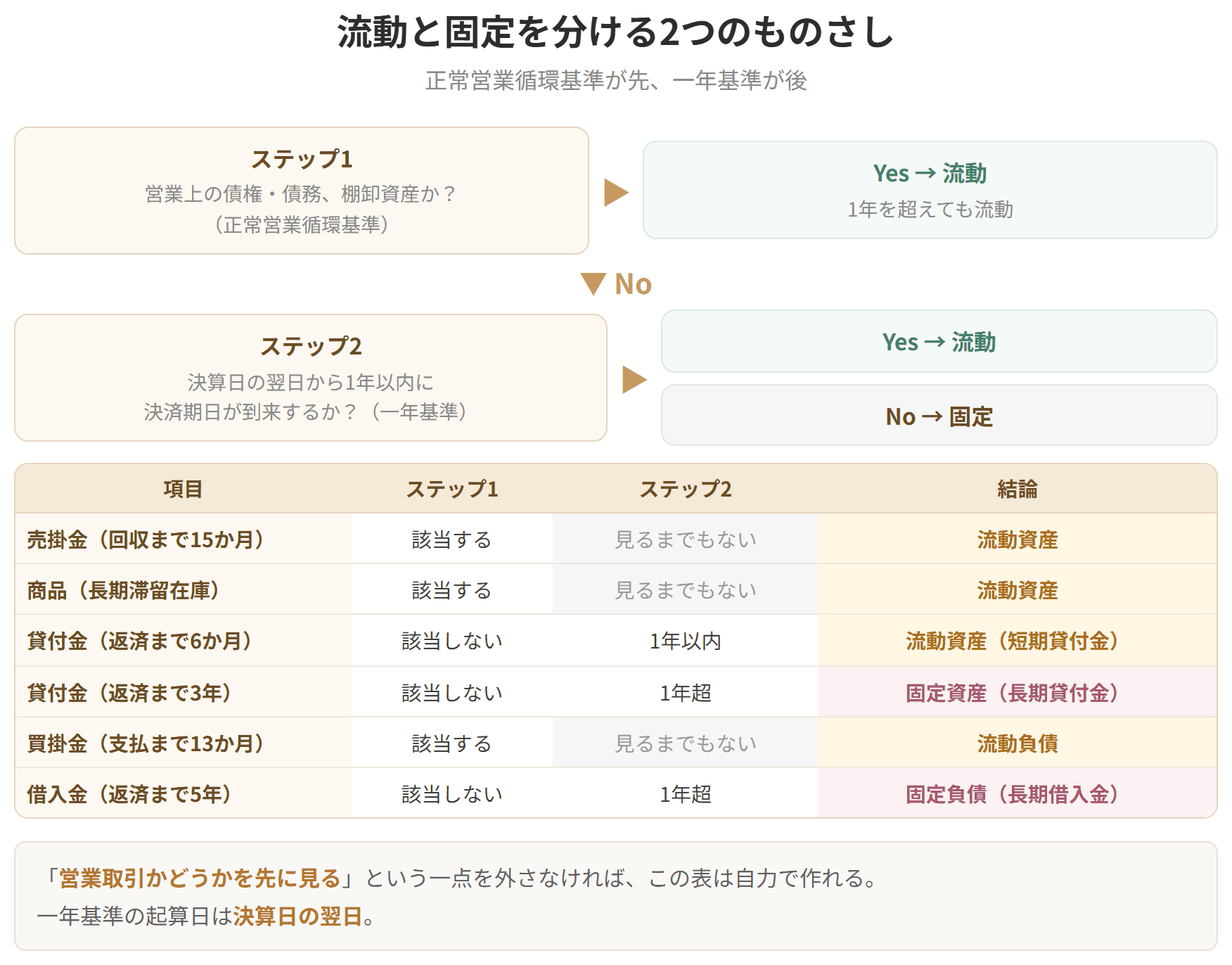
Task: Click the text 営業上の債権・債務、棚卸資産か？
Action: pyautogui.click(x=302, y=193)
